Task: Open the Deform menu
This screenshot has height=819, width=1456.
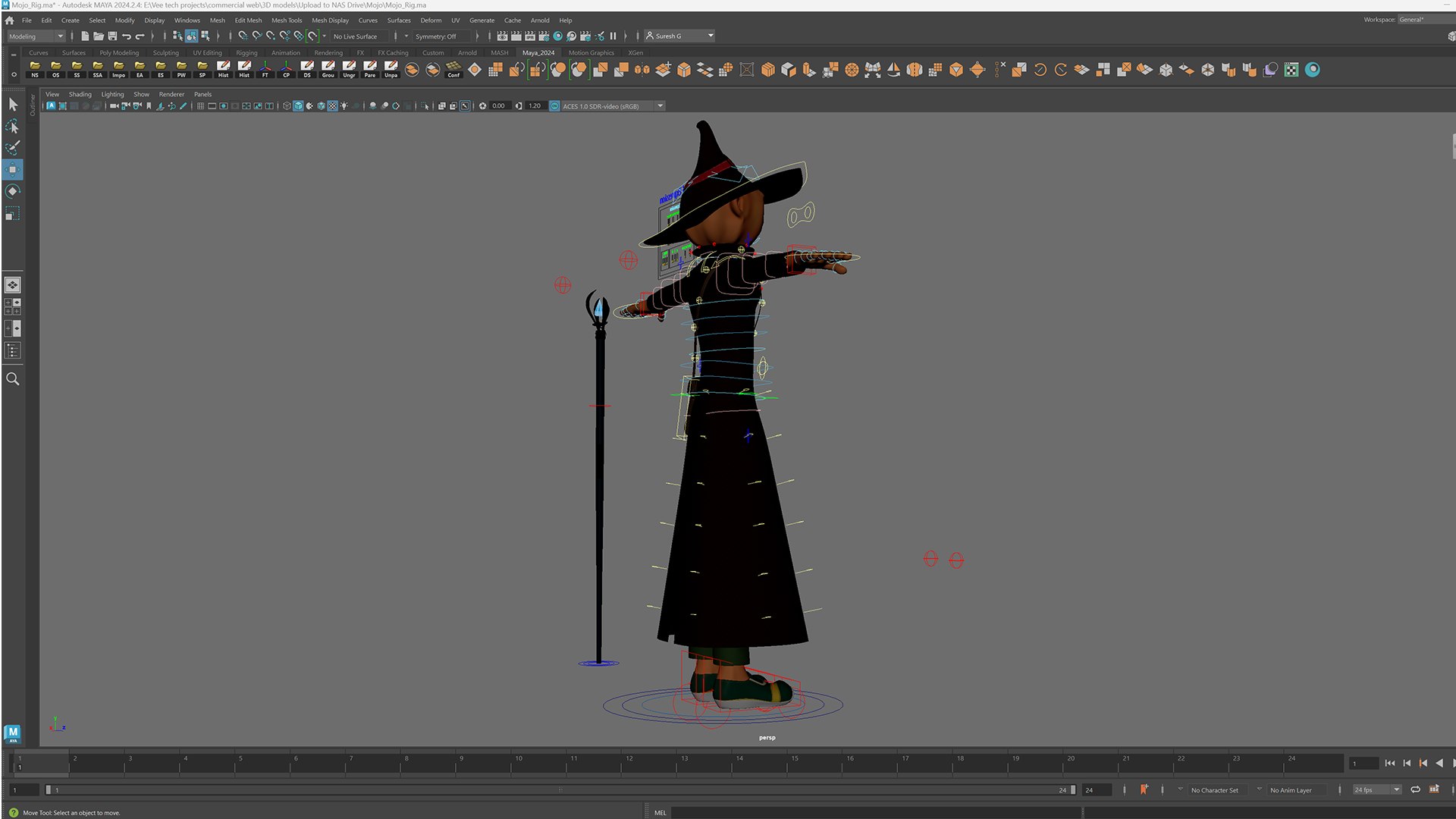Action: [x=431, y=20]
